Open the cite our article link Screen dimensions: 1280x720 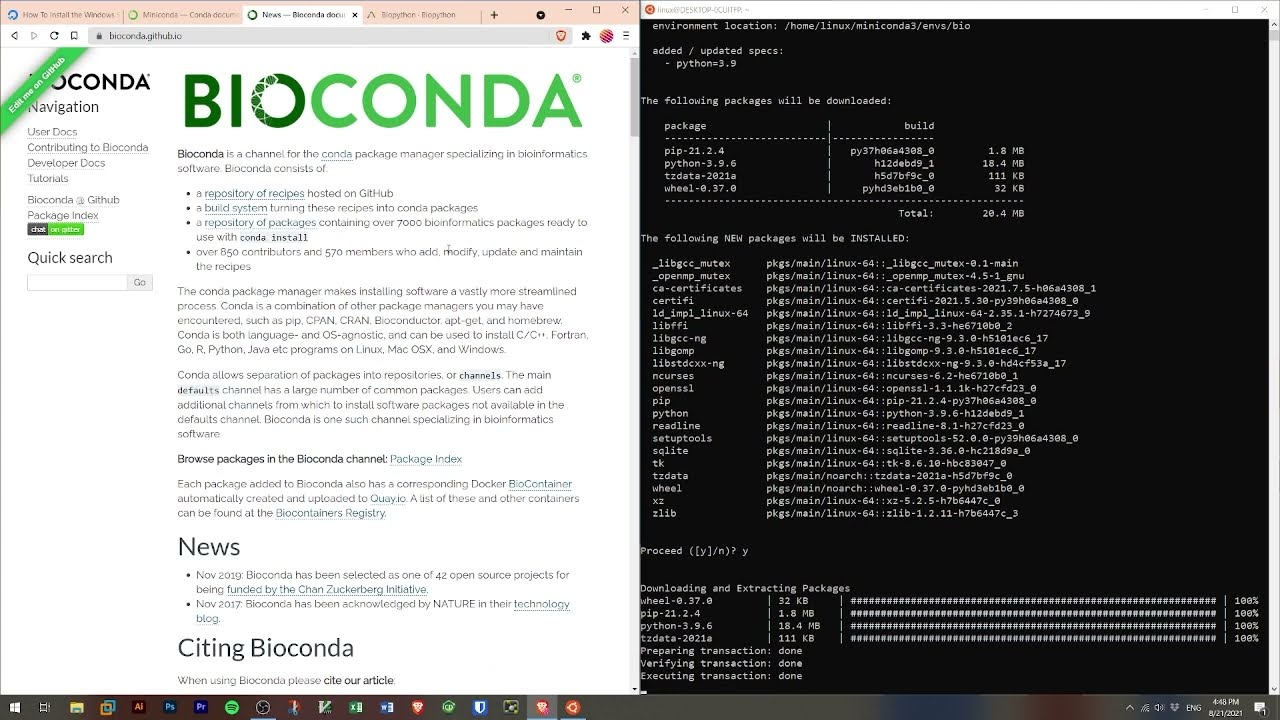359,680
